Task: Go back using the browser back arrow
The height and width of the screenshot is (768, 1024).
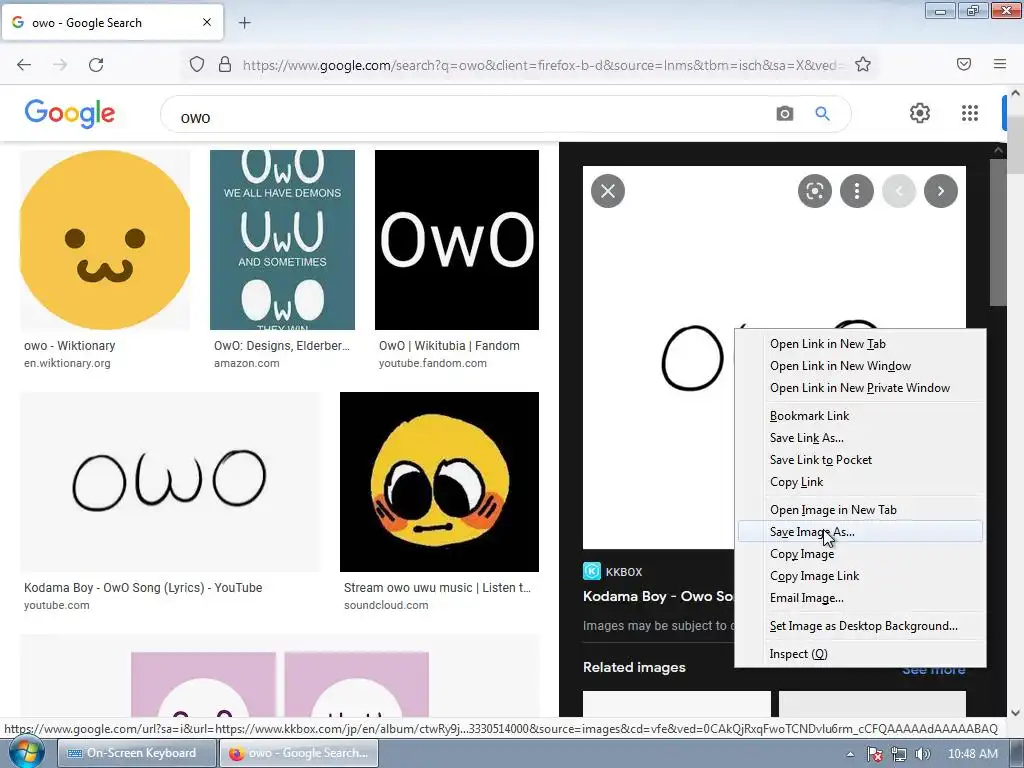Action: (24, 65)
